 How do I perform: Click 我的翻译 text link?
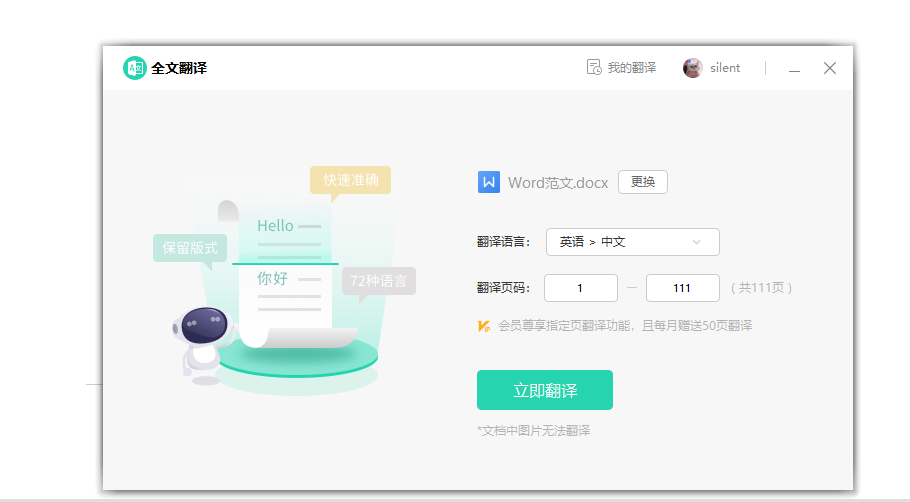coord(631,68)
